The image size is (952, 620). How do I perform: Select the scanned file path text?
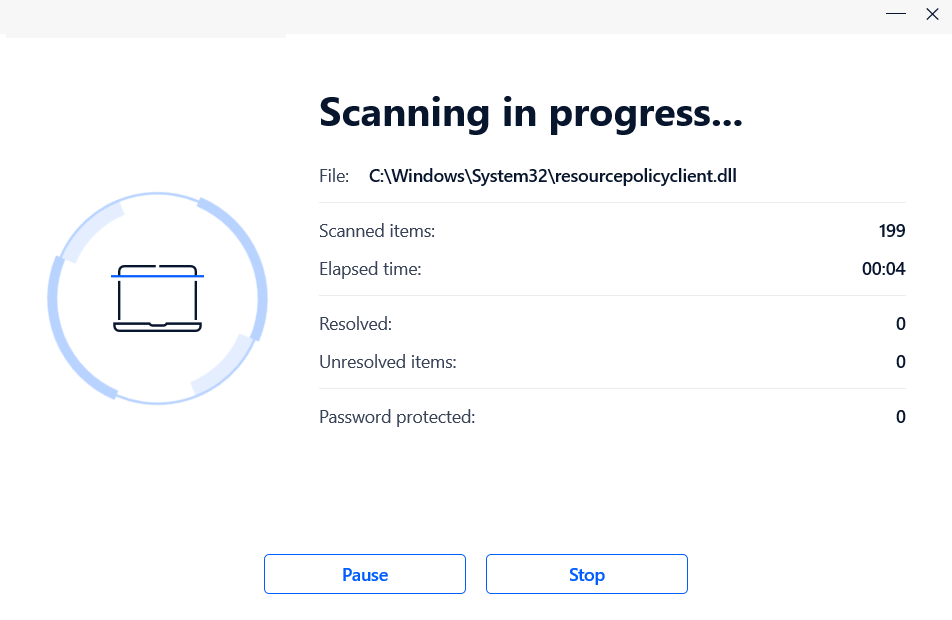[x=553, y=176]
